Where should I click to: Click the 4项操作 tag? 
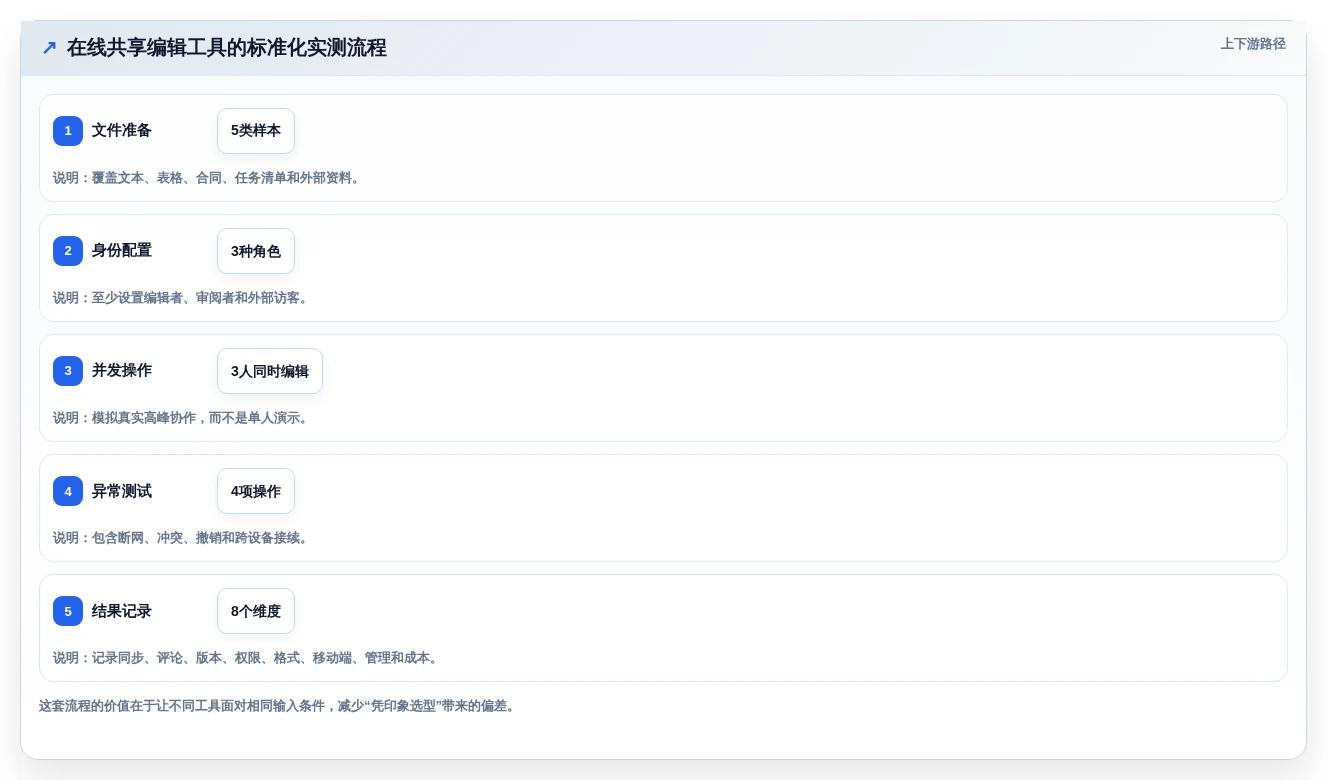(256, 491)
